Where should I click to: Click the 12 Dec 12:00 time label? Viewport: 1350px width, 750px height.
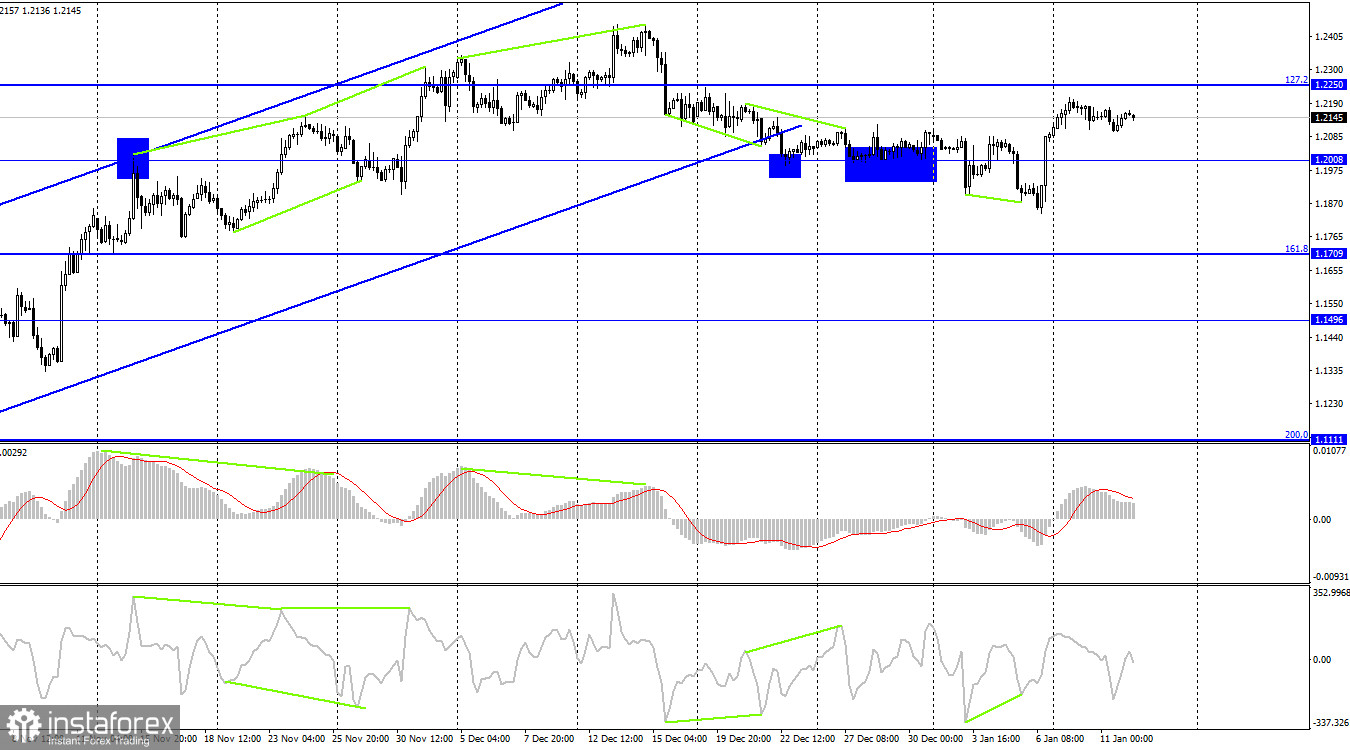point(615,739)
